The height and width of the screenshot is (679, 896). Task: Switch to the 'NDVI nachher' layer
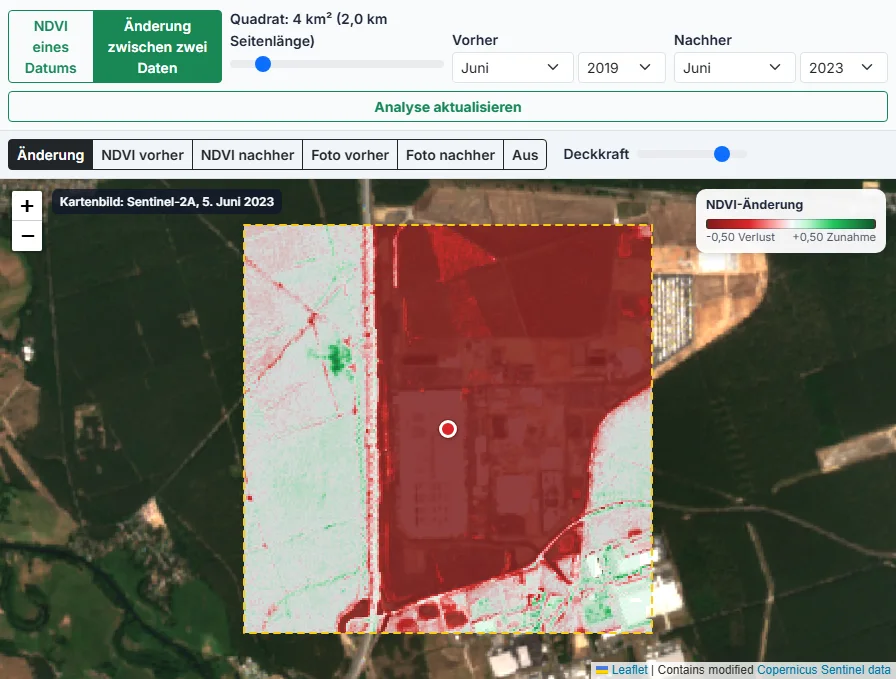click(x=247, y=155)
